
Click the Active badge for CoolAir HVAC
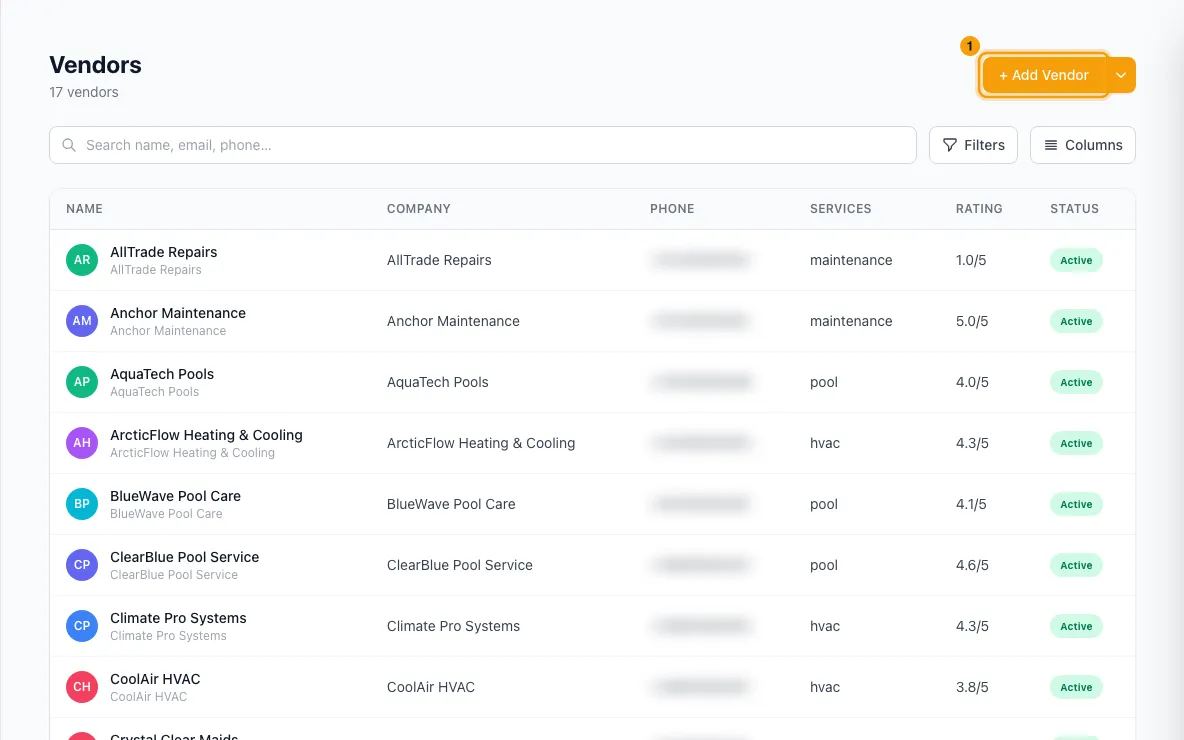tap(1076, 688)
